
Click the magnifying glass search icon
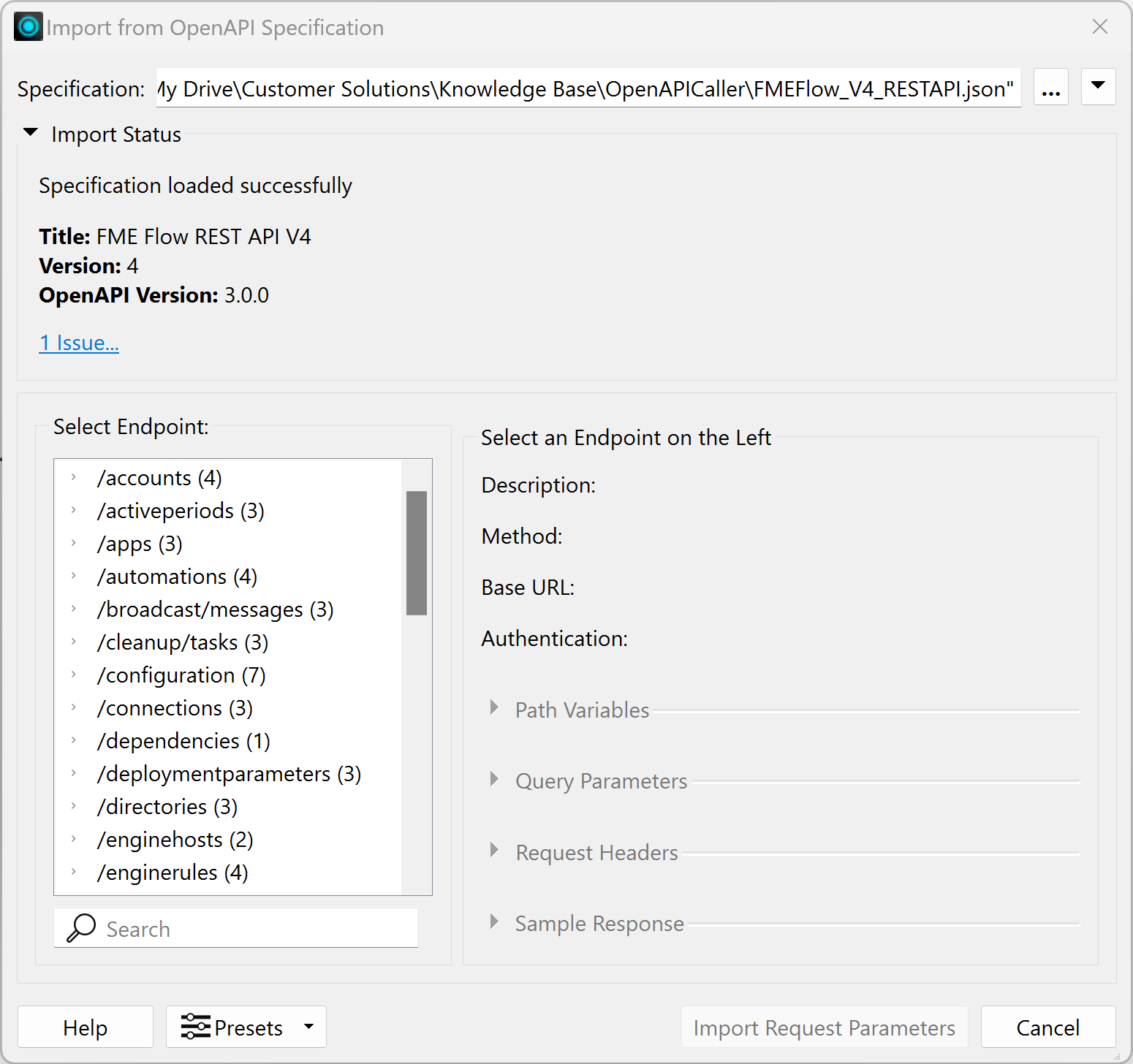click(x=81, y=928)
